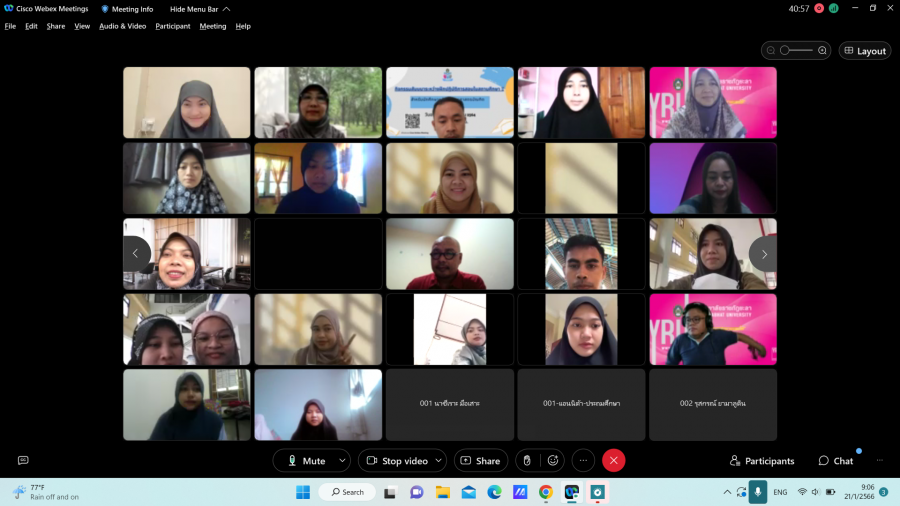Adjust the video grid zoom slider

(787, 50)
